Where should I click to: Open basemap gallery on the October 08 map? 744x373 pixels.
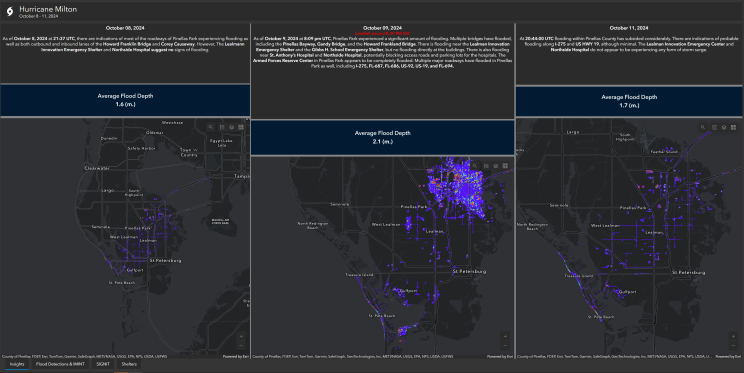coord(241,127)
